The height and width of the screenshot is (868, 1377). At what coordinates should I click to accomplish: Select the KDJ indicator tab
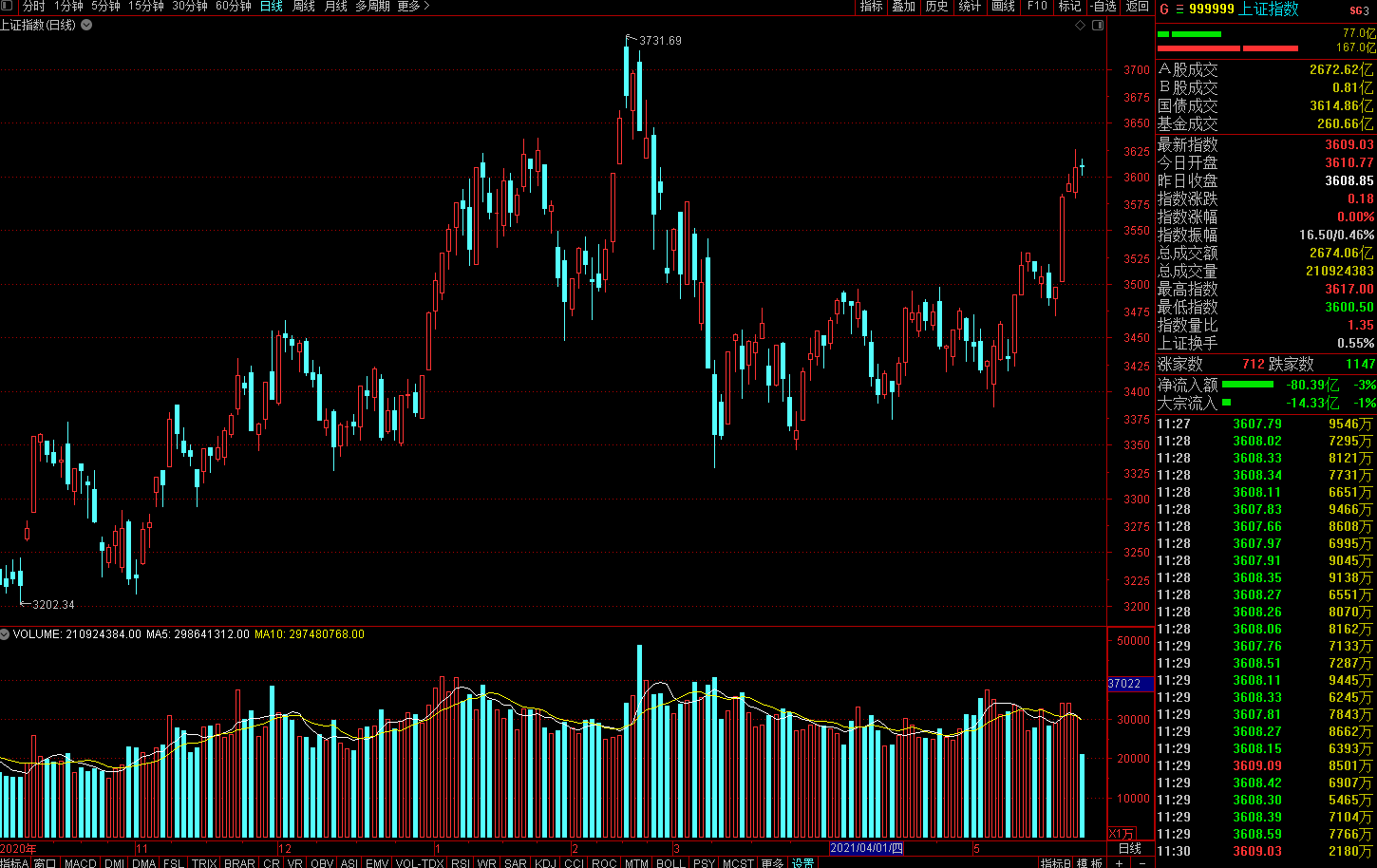click(545, 863)
